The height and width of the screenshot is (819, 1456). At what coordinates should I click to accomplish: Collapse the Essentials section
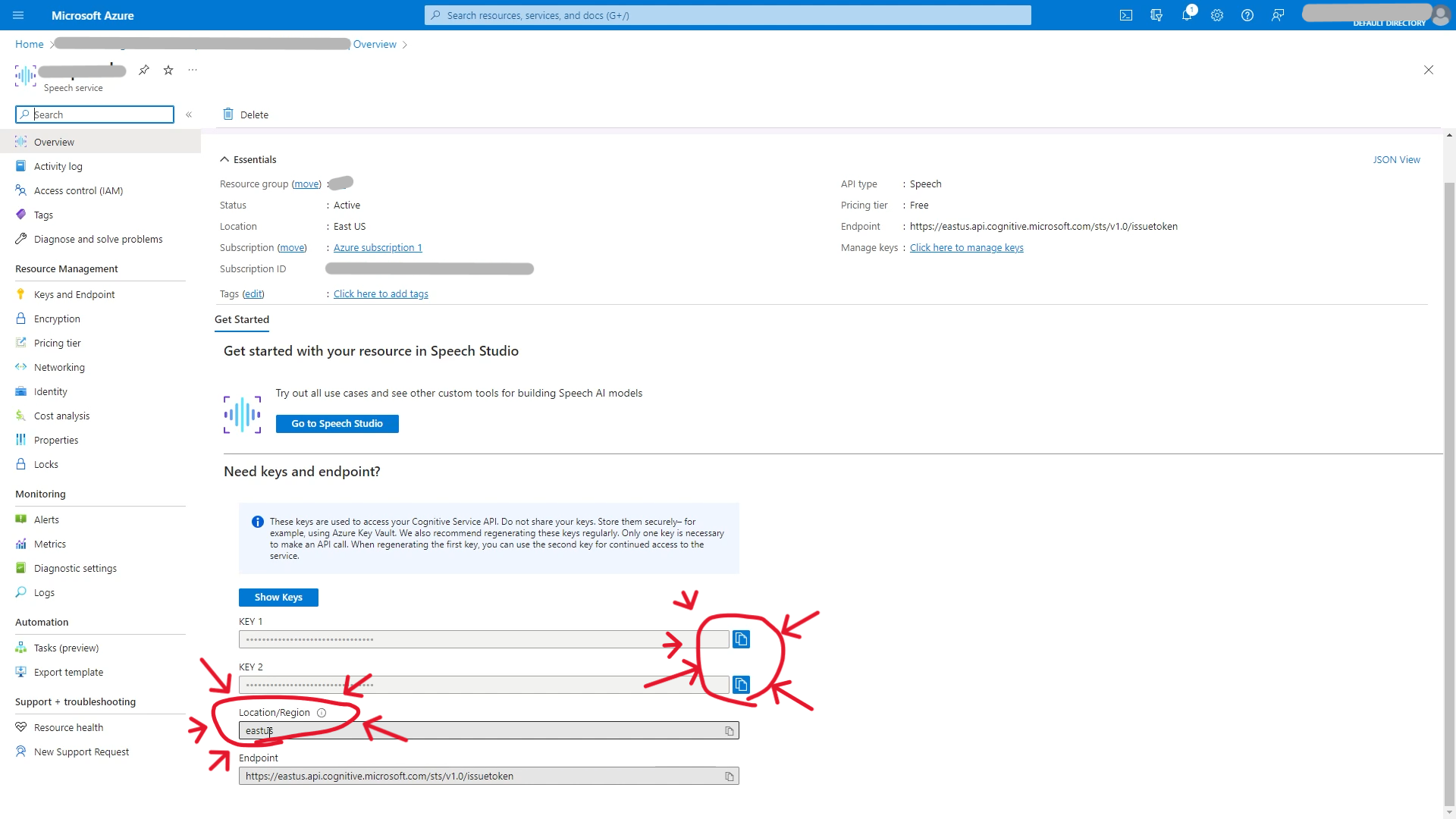coord(224,159)
